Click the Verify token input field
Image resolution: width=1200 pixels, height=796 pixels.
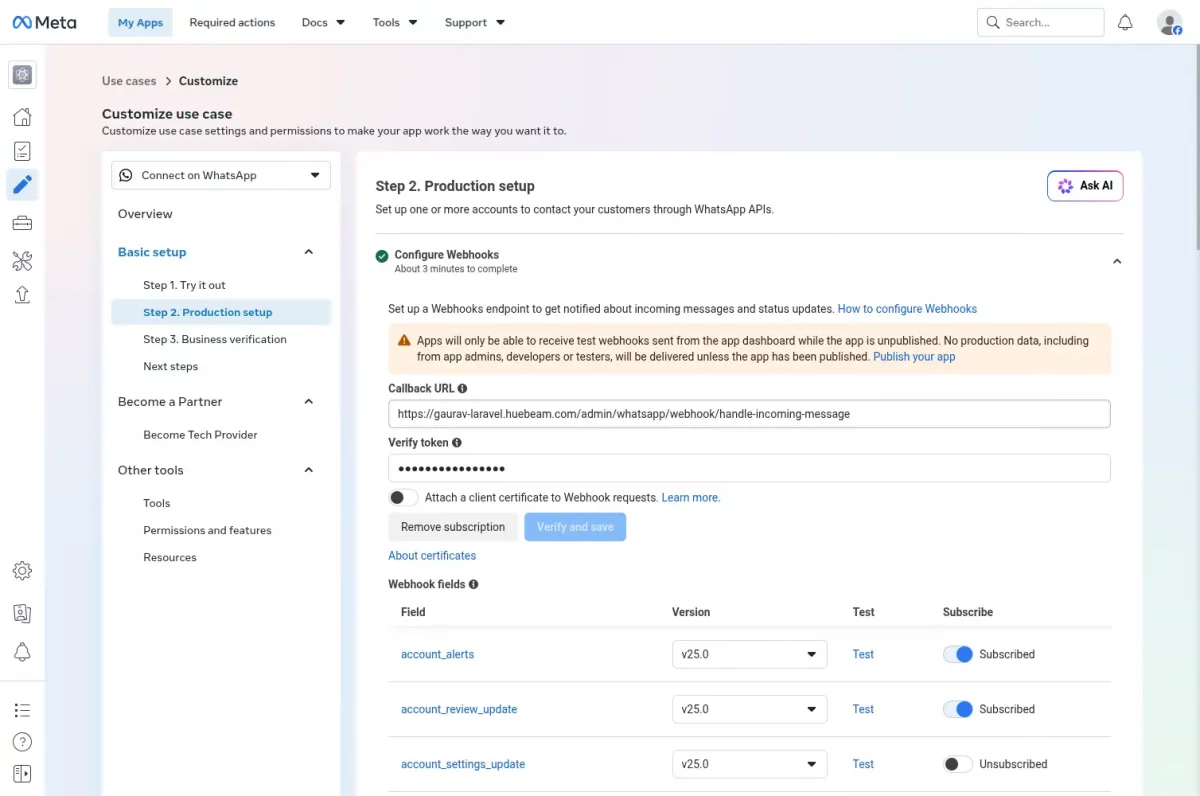(x=749, y=468)
